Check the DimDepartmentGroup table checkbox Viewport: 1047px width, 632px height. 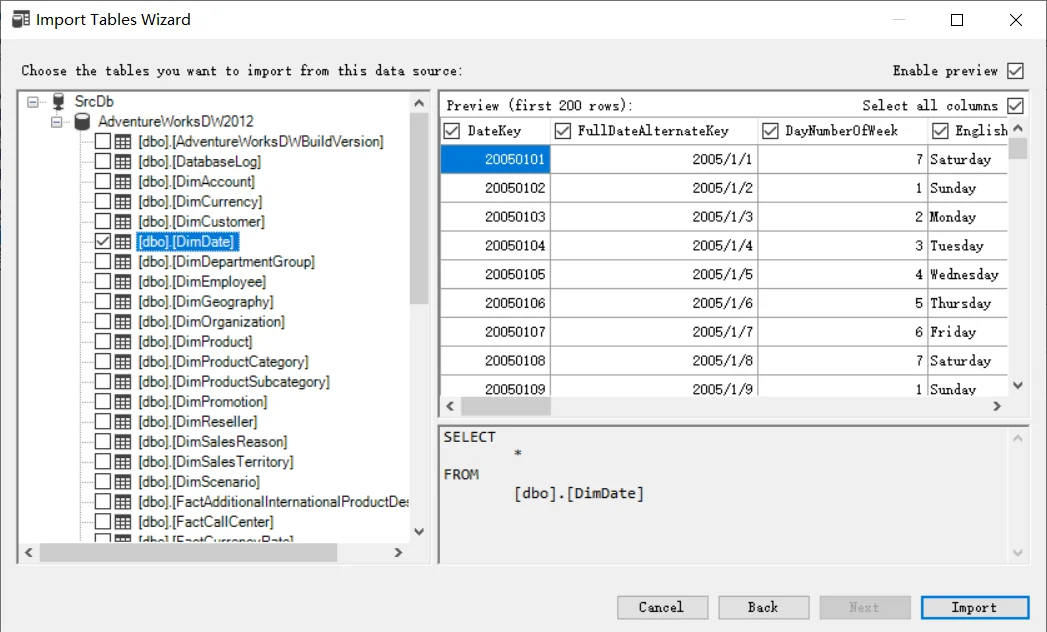[103, 261]
